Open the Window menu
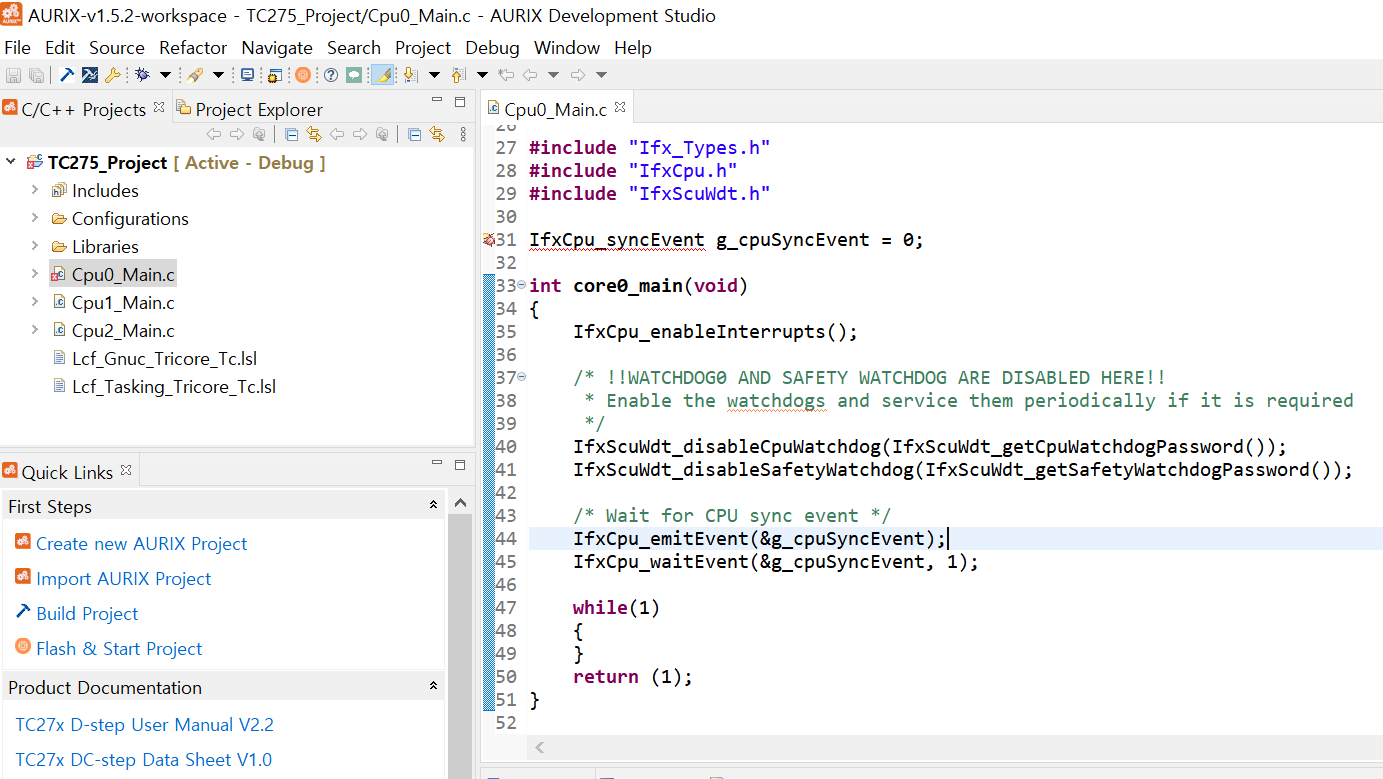 click(x=567, y=48)
